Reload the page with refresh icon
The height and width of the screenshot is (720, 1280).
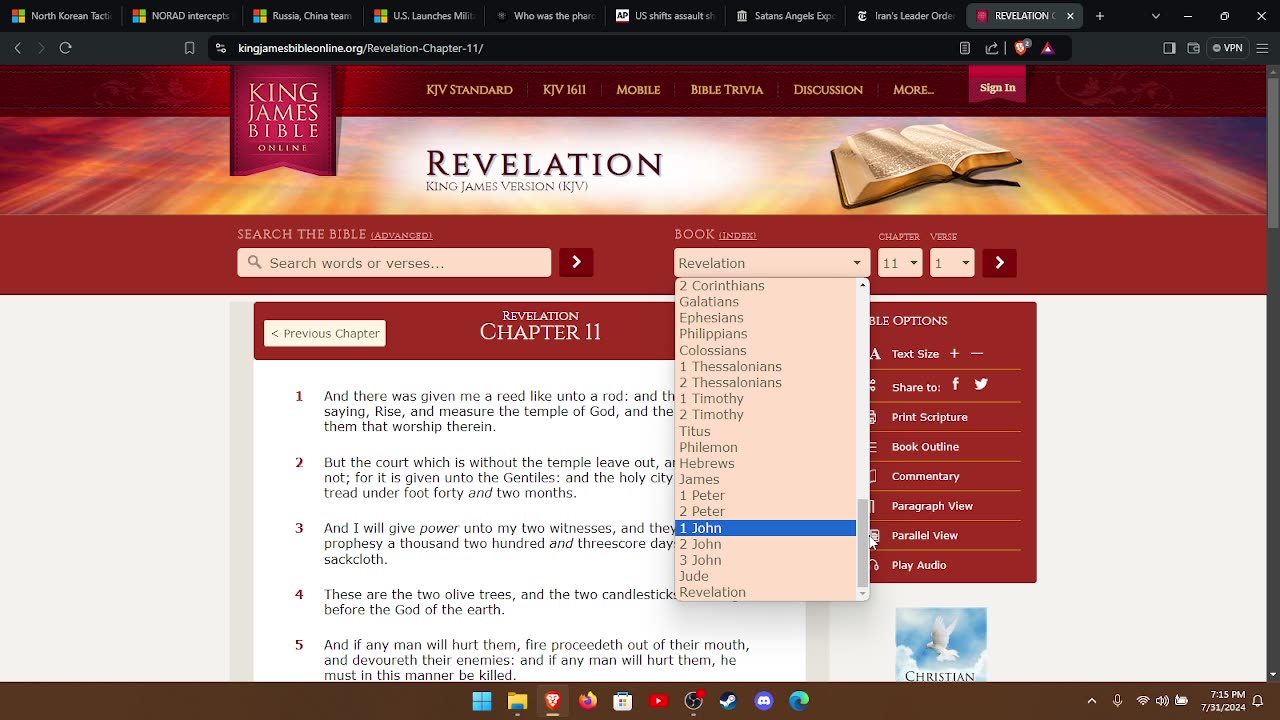[x=66, y=48]
